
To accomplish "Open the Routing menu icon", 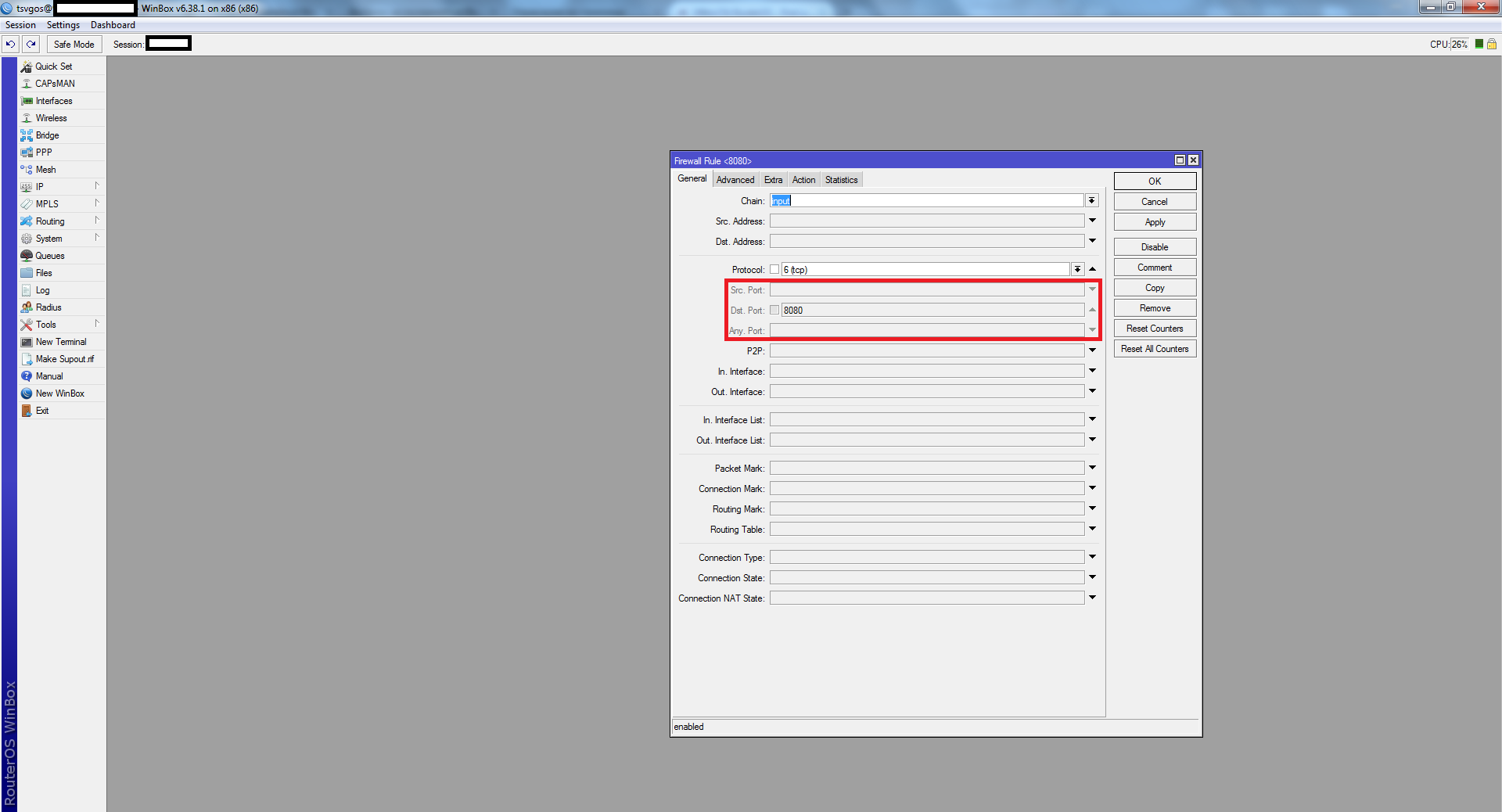I will click(27, 221).
